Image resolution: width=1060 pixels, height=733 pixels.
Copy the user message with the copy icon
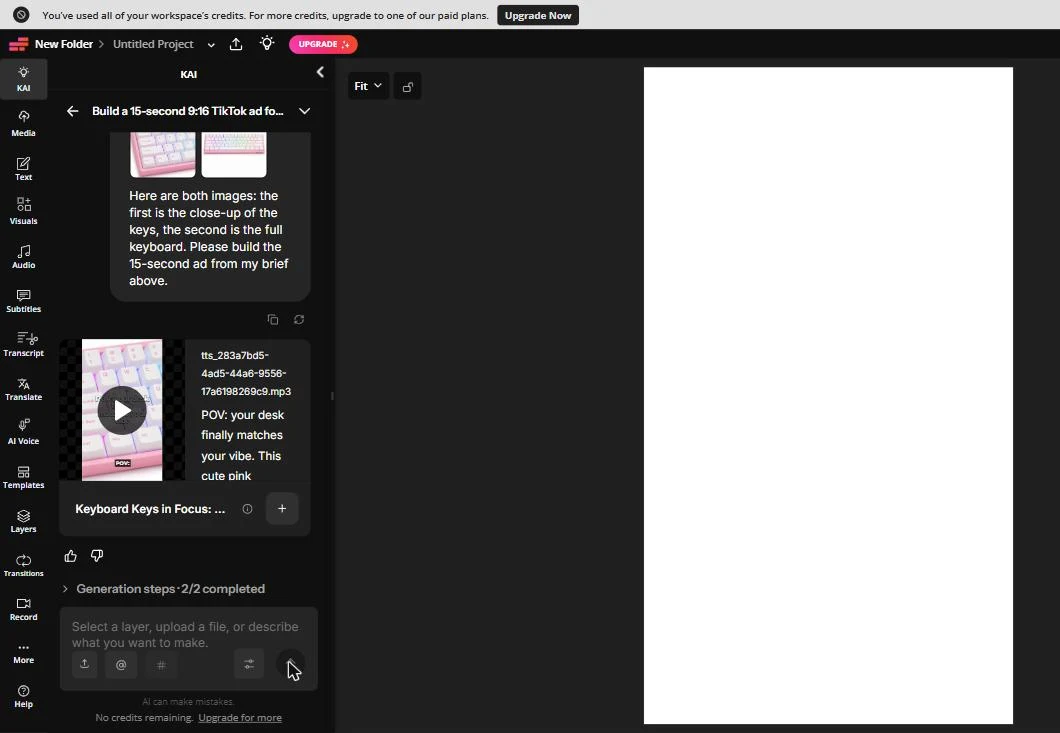click(272, 319)
